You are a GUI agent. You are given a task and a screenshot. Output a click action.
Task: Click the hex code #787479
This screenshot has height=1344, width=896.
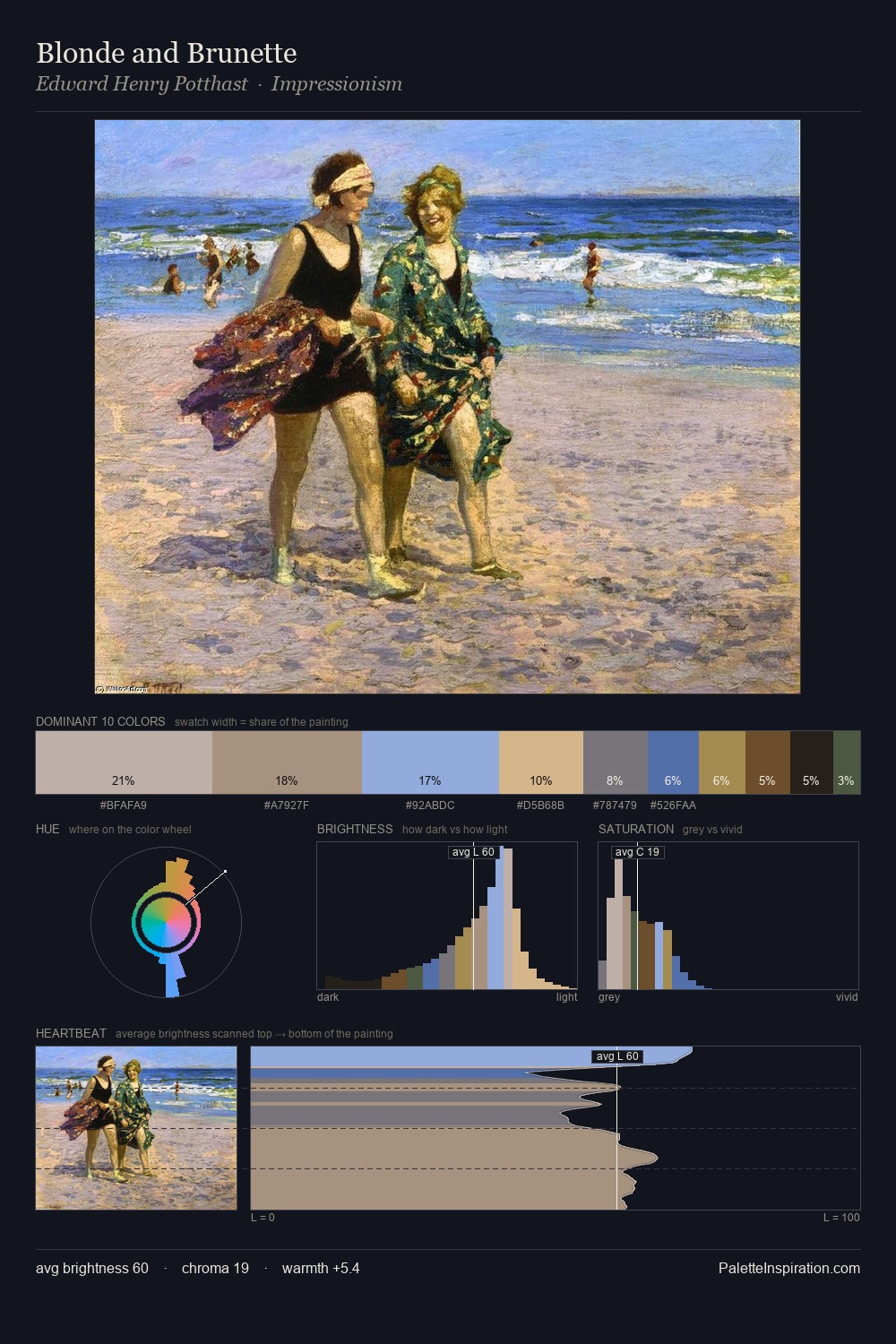[x=616, y=806]
